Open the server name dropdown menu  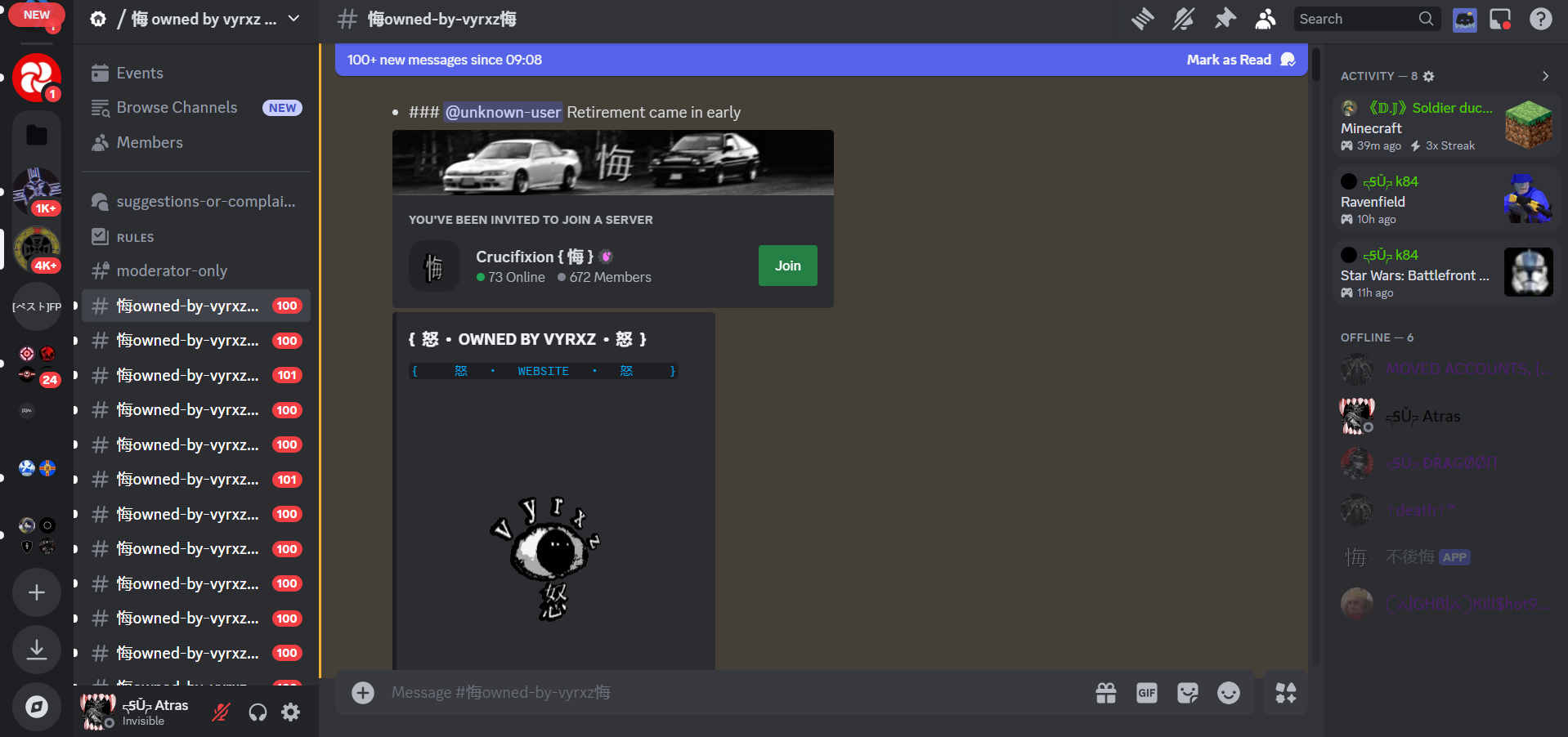(293, 19)
